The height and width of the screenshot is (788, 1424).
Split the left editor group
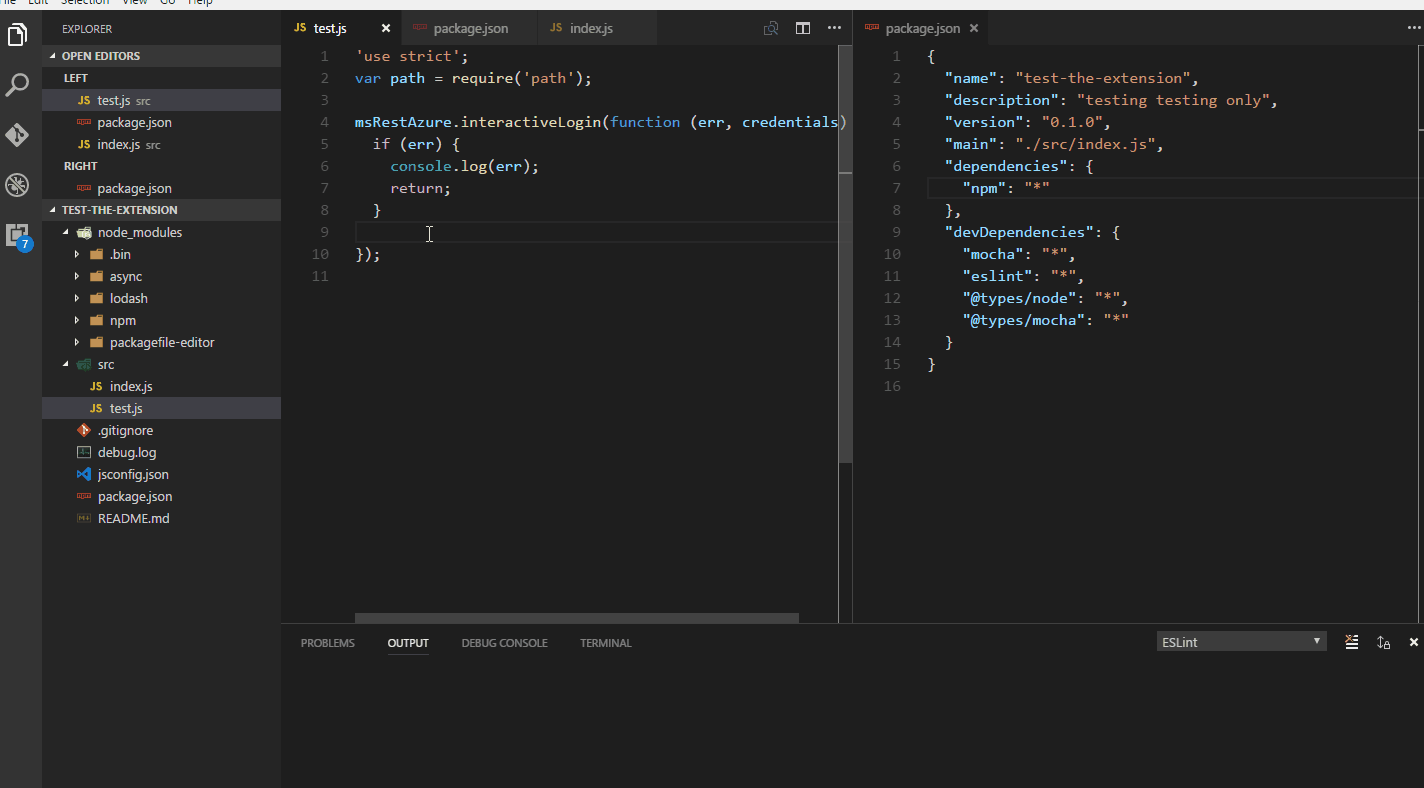[803, 28]
